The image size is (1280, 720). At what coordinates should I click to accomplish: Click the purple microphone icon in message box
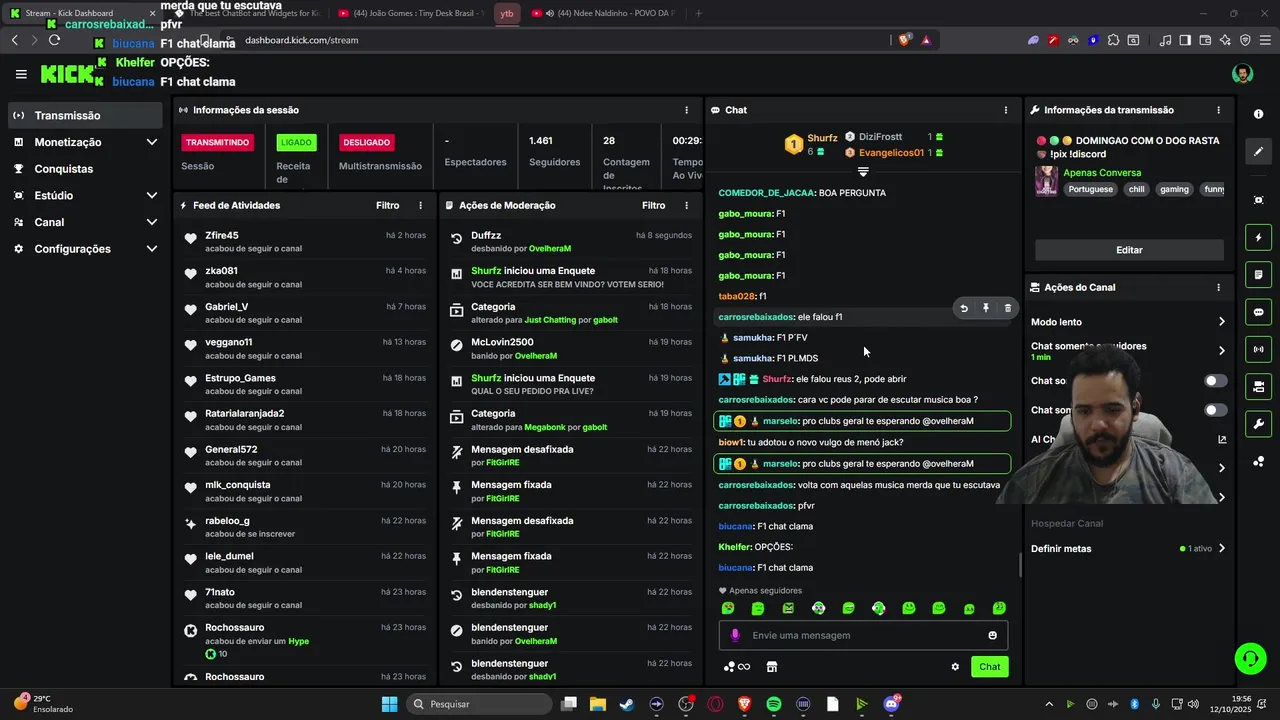click(736, 636)
